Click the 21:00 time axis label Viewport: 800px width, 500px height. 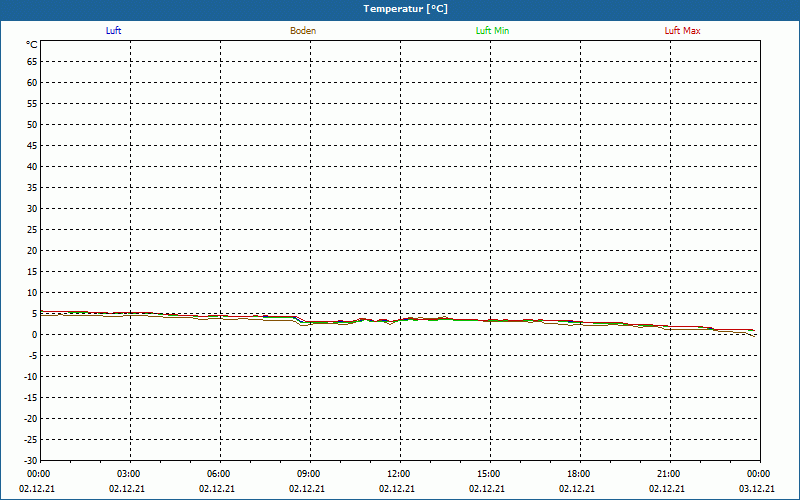[668, 474]
